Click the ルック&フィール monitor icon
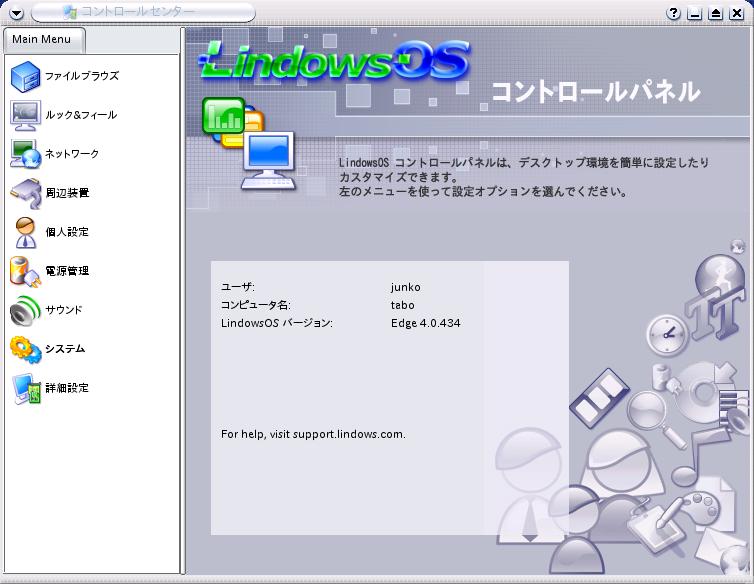 coord(25,115)
